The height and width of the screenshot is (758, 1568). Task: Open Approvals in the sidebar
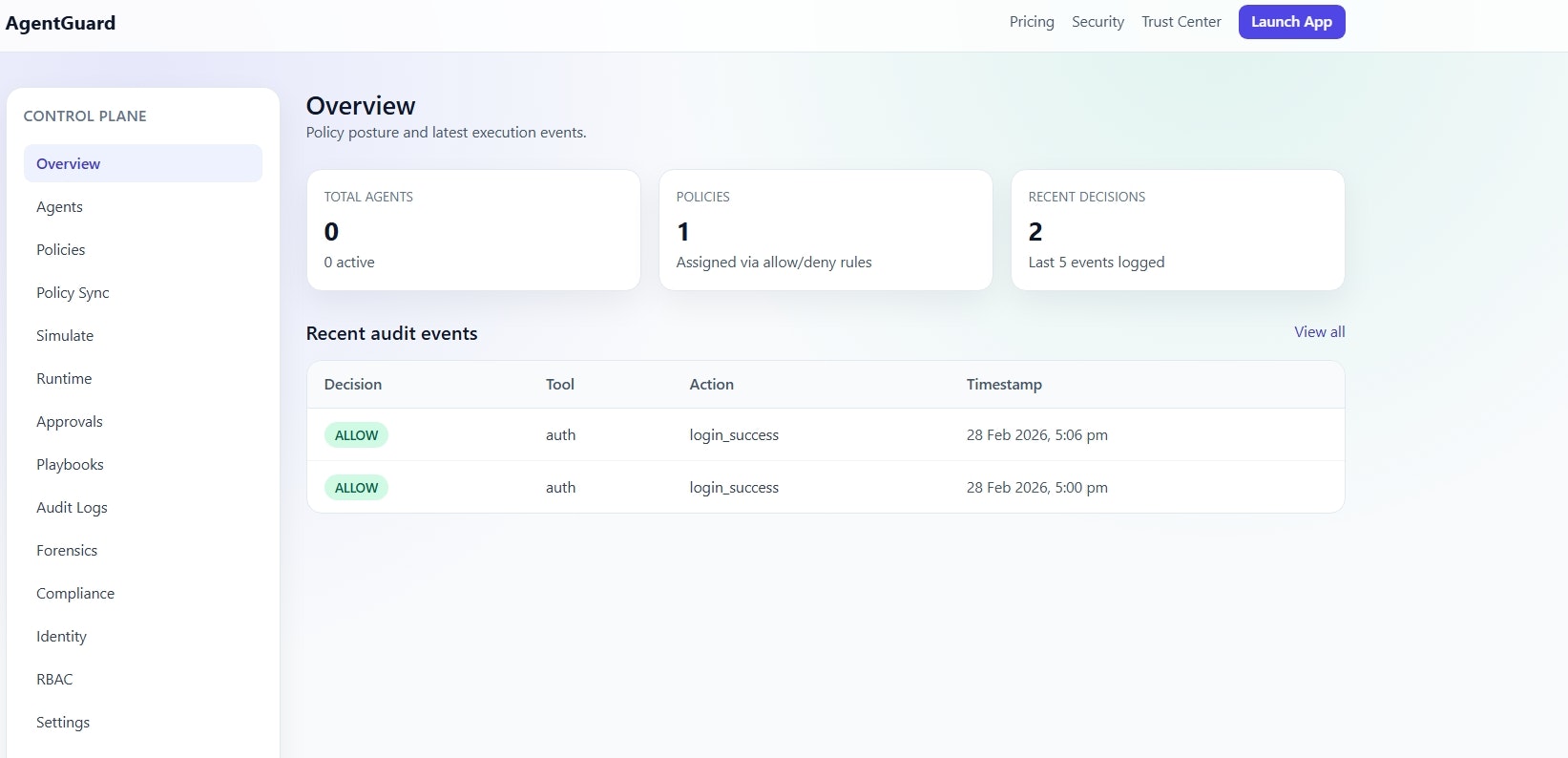coord(70,421)
